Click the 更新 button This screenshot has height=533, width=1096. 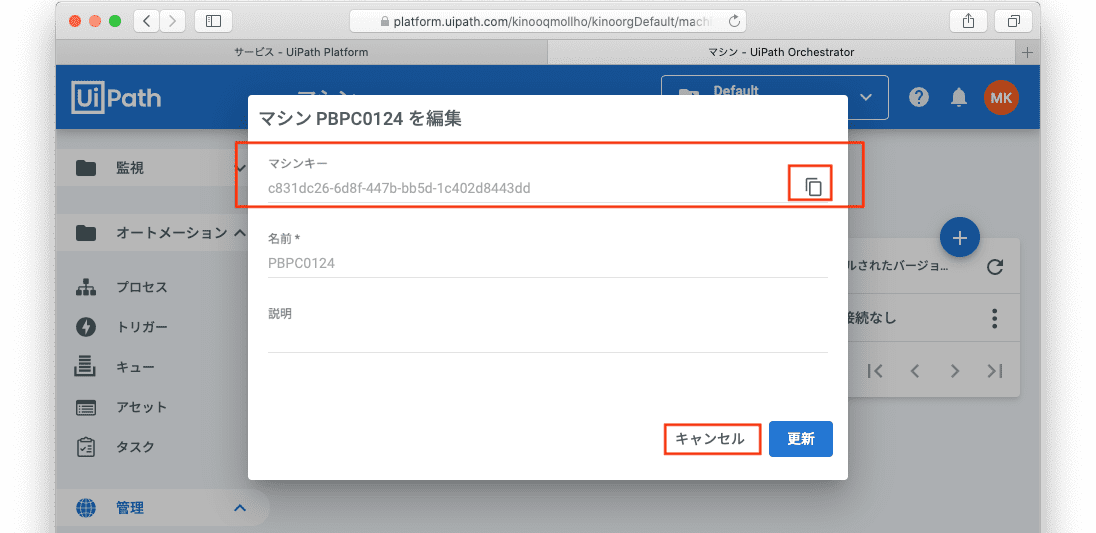pos(801,439)
